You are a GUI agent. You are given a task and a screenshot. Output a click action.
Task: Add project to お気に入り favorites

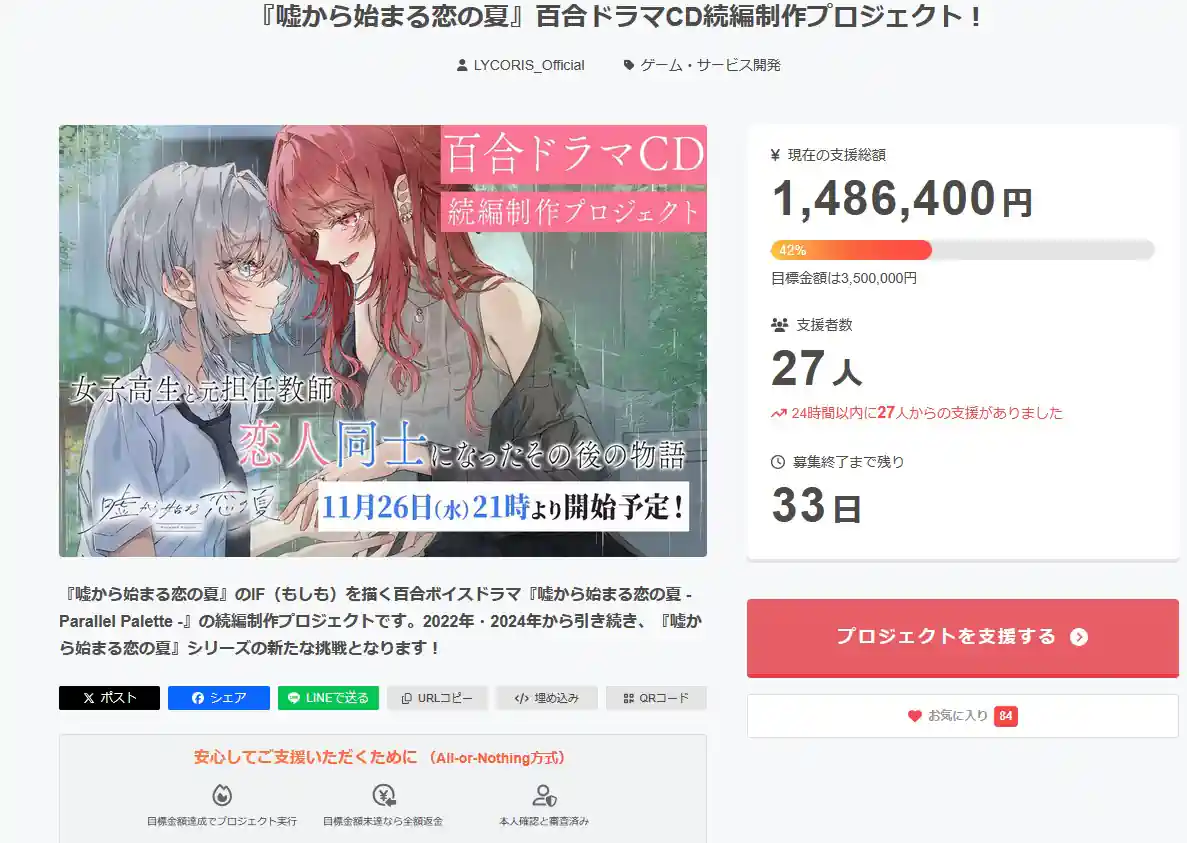[x=962, y=716]
